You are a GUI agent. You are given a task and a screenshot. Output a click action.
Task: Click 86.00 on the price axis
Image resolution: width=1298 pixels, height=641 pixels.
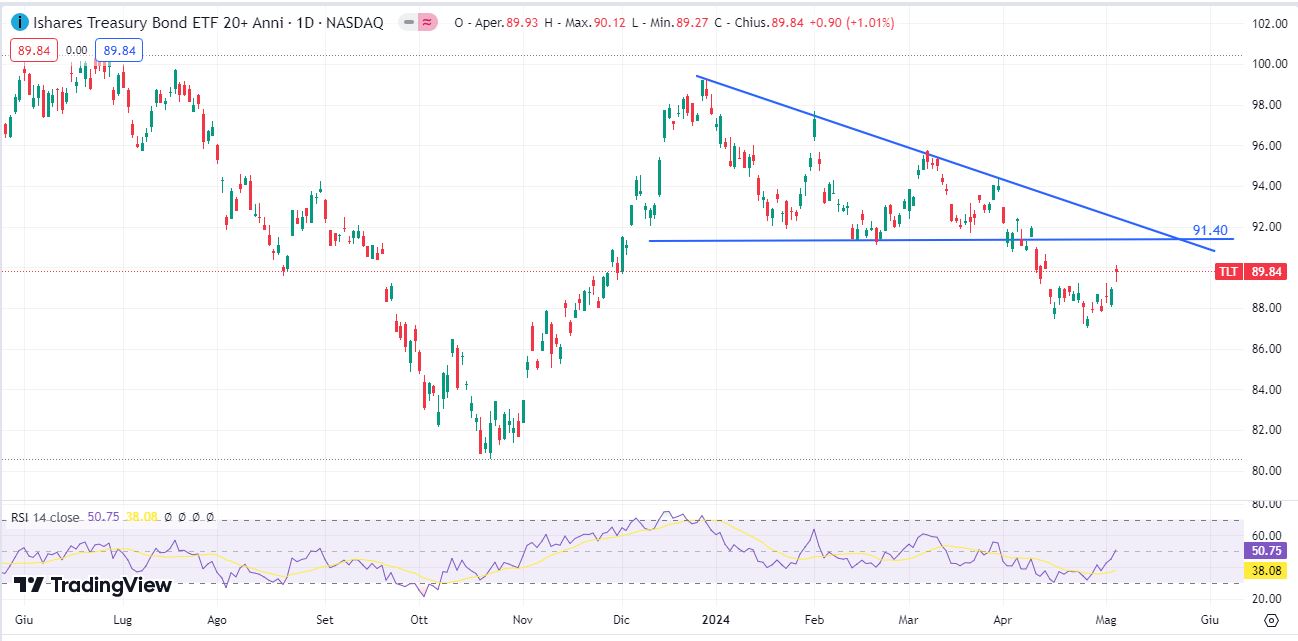pyautogui.click(x=1267, y=349)
